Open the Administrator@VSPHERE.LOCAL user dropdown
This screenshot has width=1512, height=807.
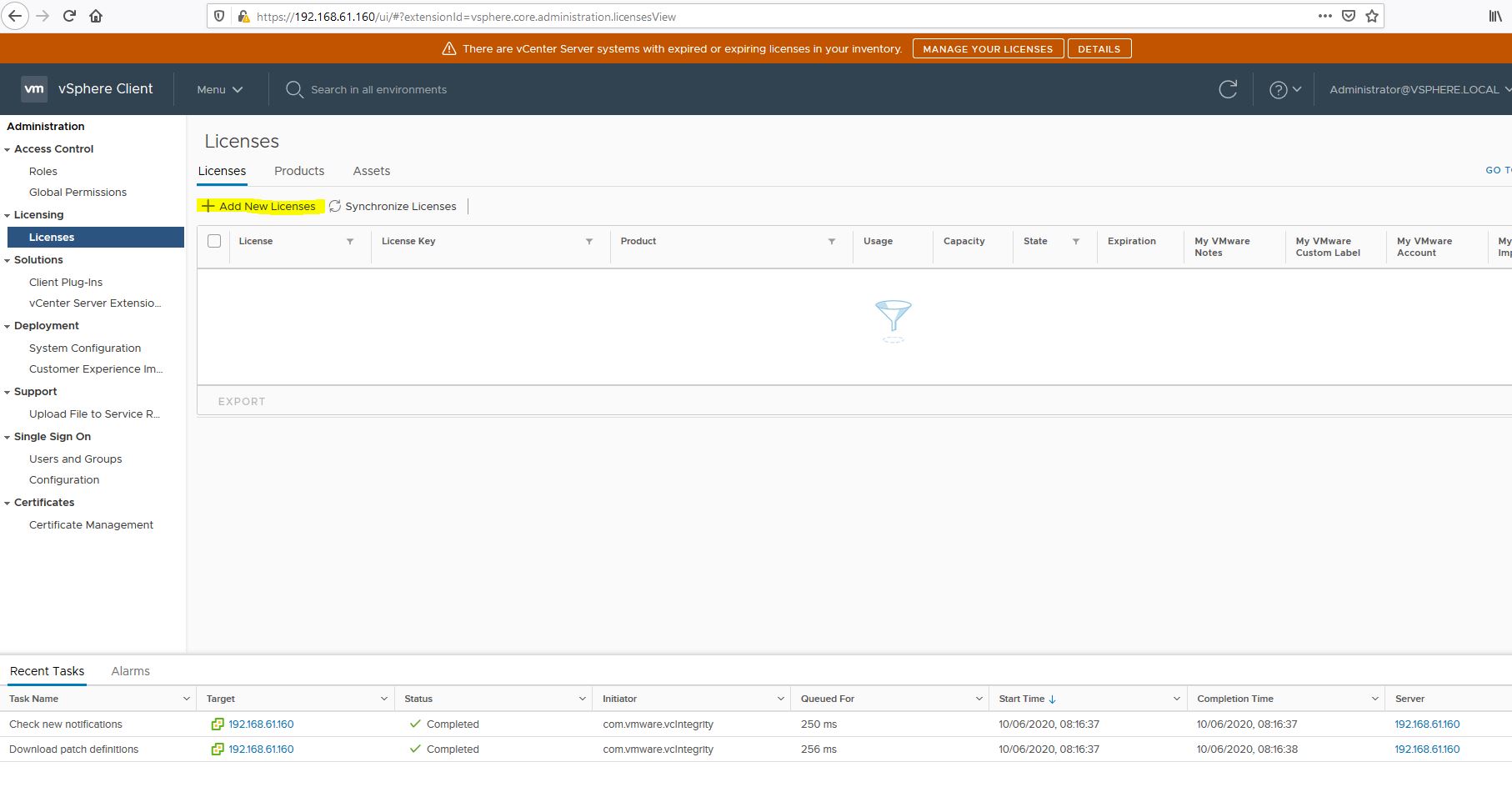tap(1419, 89)
